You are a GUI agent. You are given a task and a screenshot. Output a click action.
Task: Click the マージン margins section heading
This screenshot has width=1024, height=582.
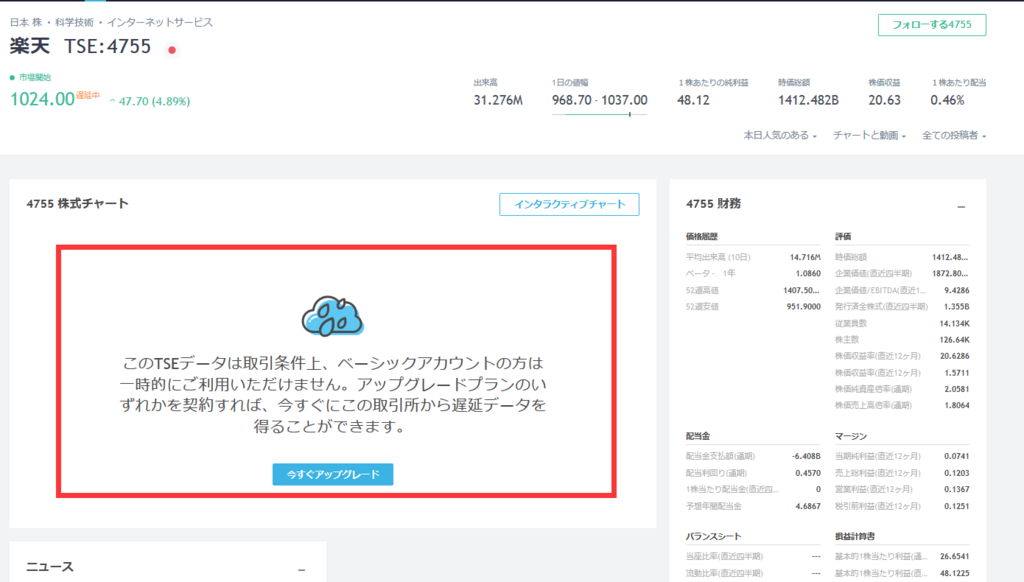tap(851, 436)
